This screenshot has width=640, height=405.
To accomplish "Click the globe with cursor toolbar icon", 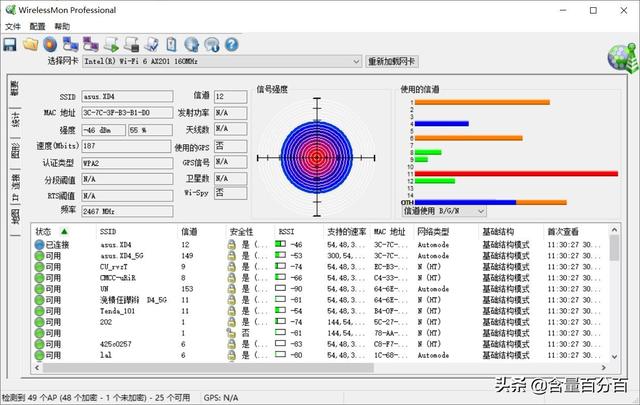I will pyautogui.click(x=191, y=44).
